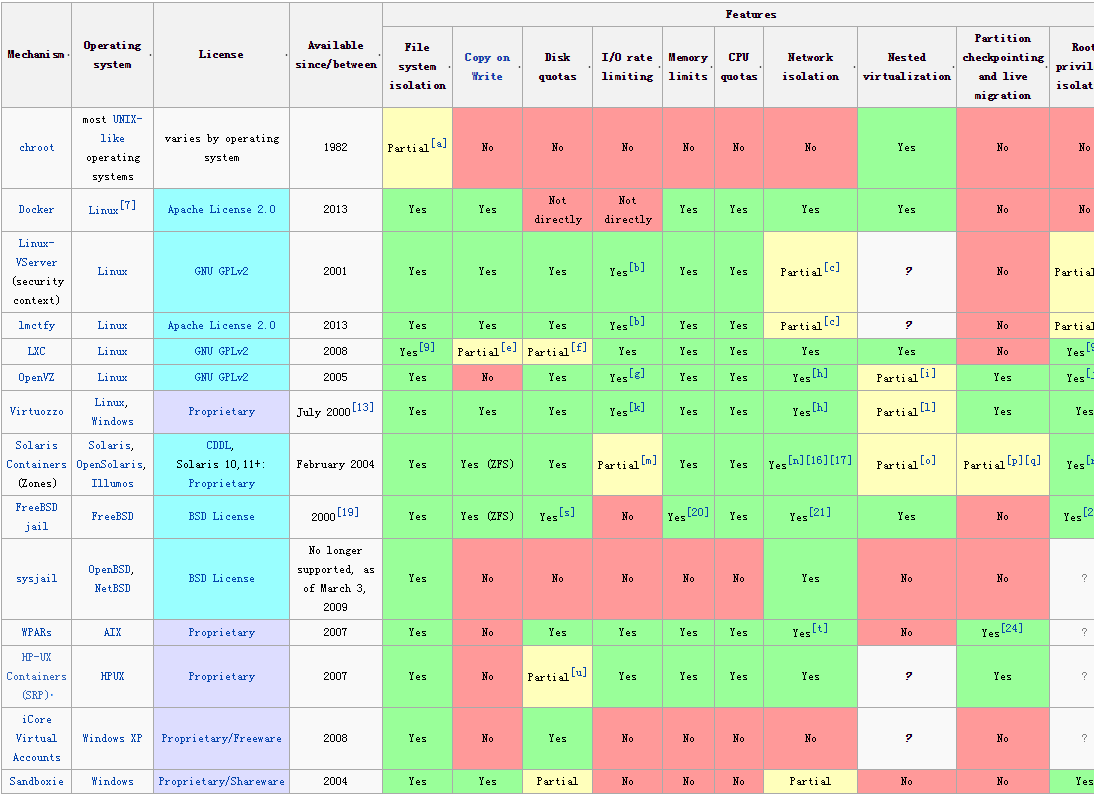This screenshot has height=797, width=1094.
Task: Select '1982' in the chroot row
Action: [x=336, y=148]
